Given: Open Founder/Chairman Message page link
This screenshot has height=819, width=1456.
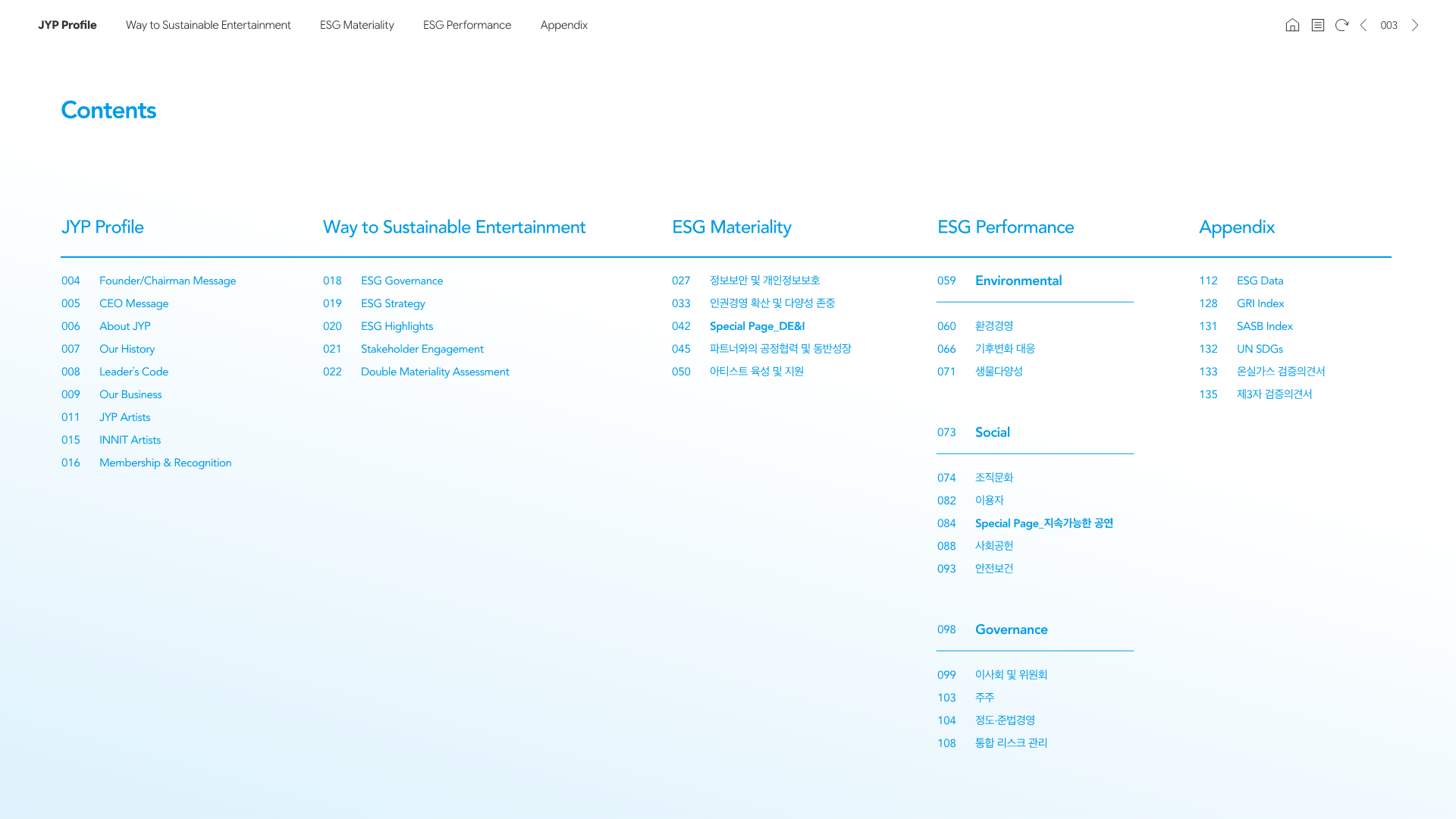Looking at the screenshot, I should click(x=168, y=281).
